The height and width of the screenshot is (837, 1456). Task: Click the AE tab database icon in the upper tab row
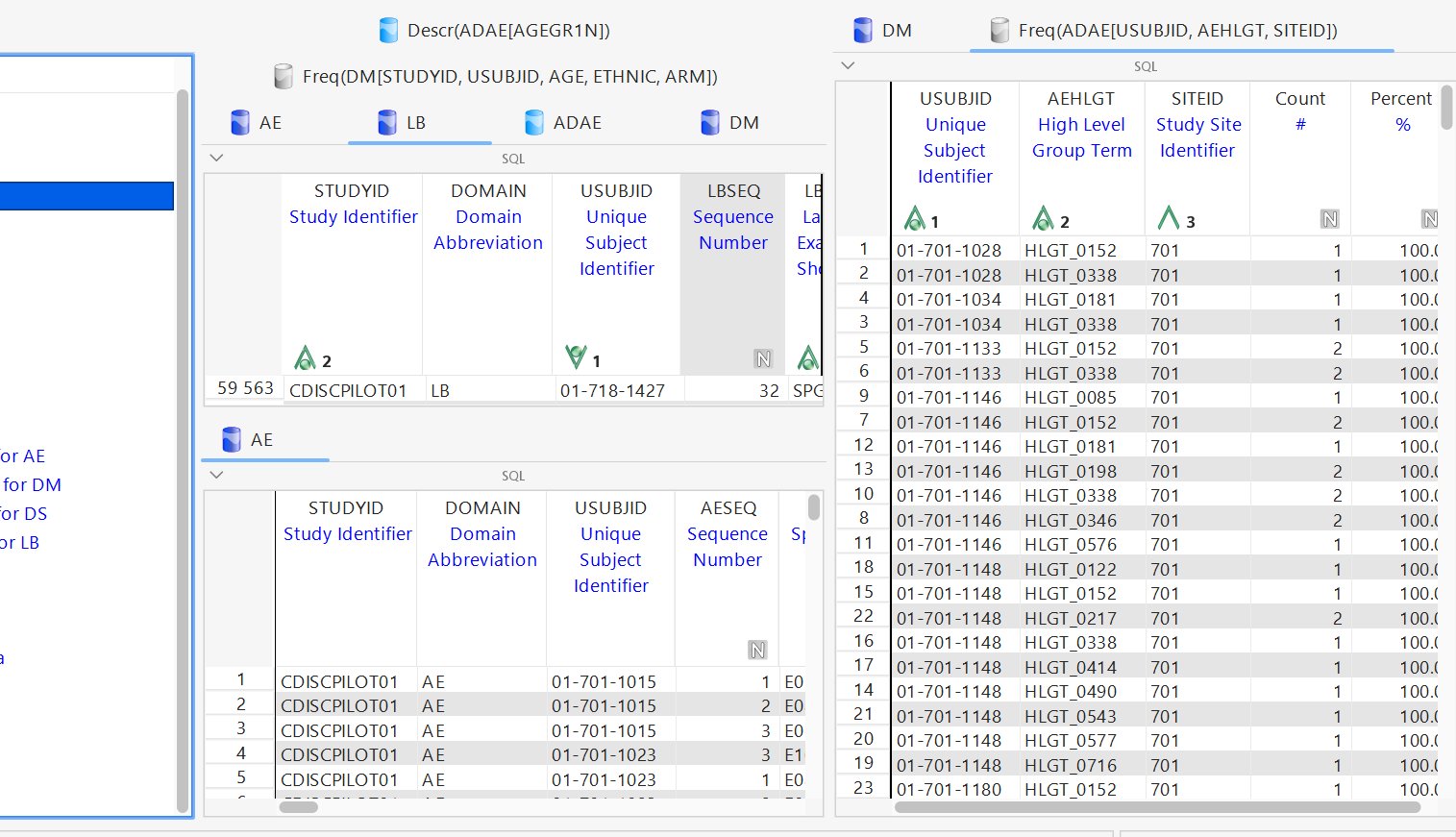240,123
